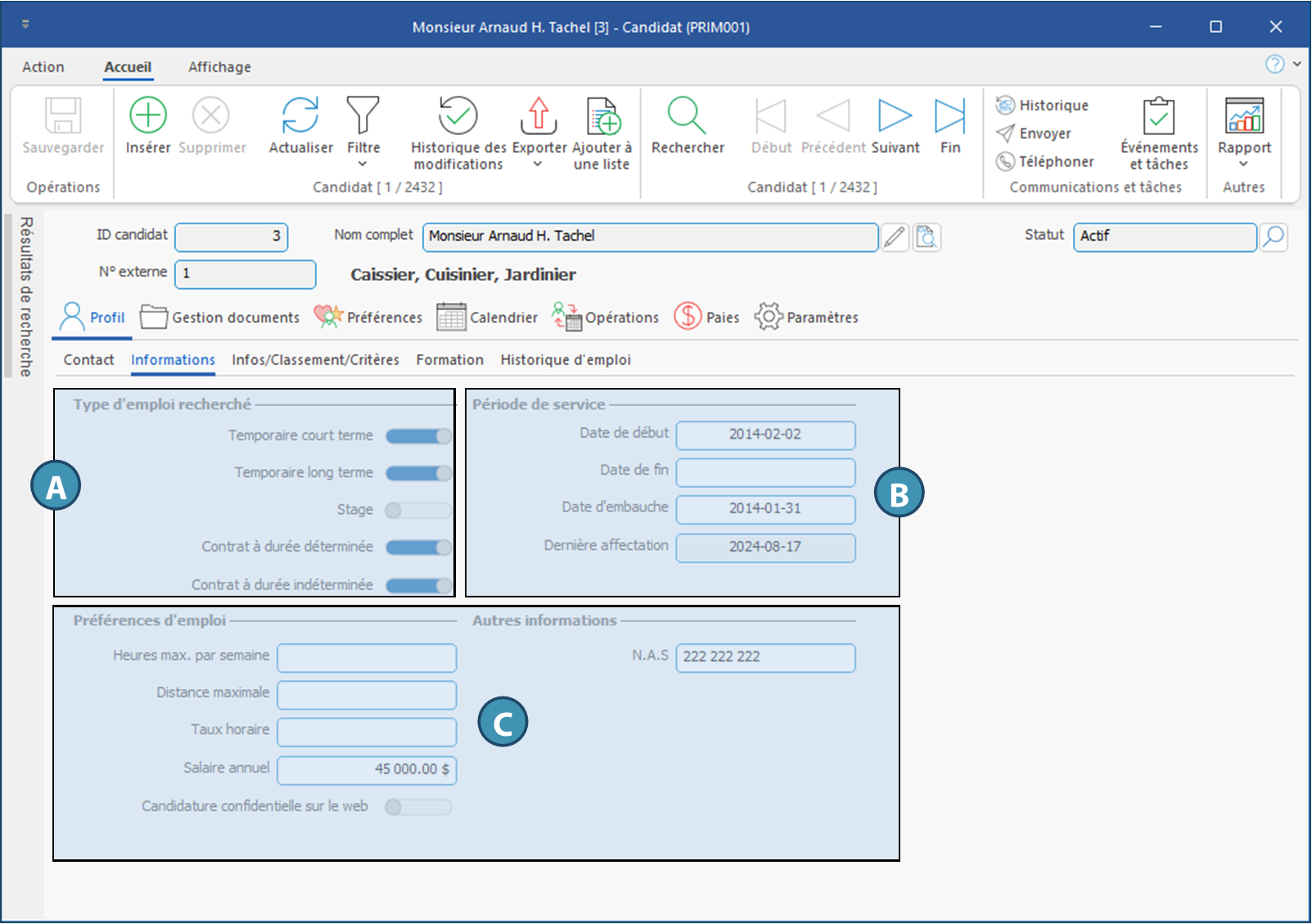Open Événements et tâches
This screenshot has width=1312, height=924.
click(x=1159, y=115)
